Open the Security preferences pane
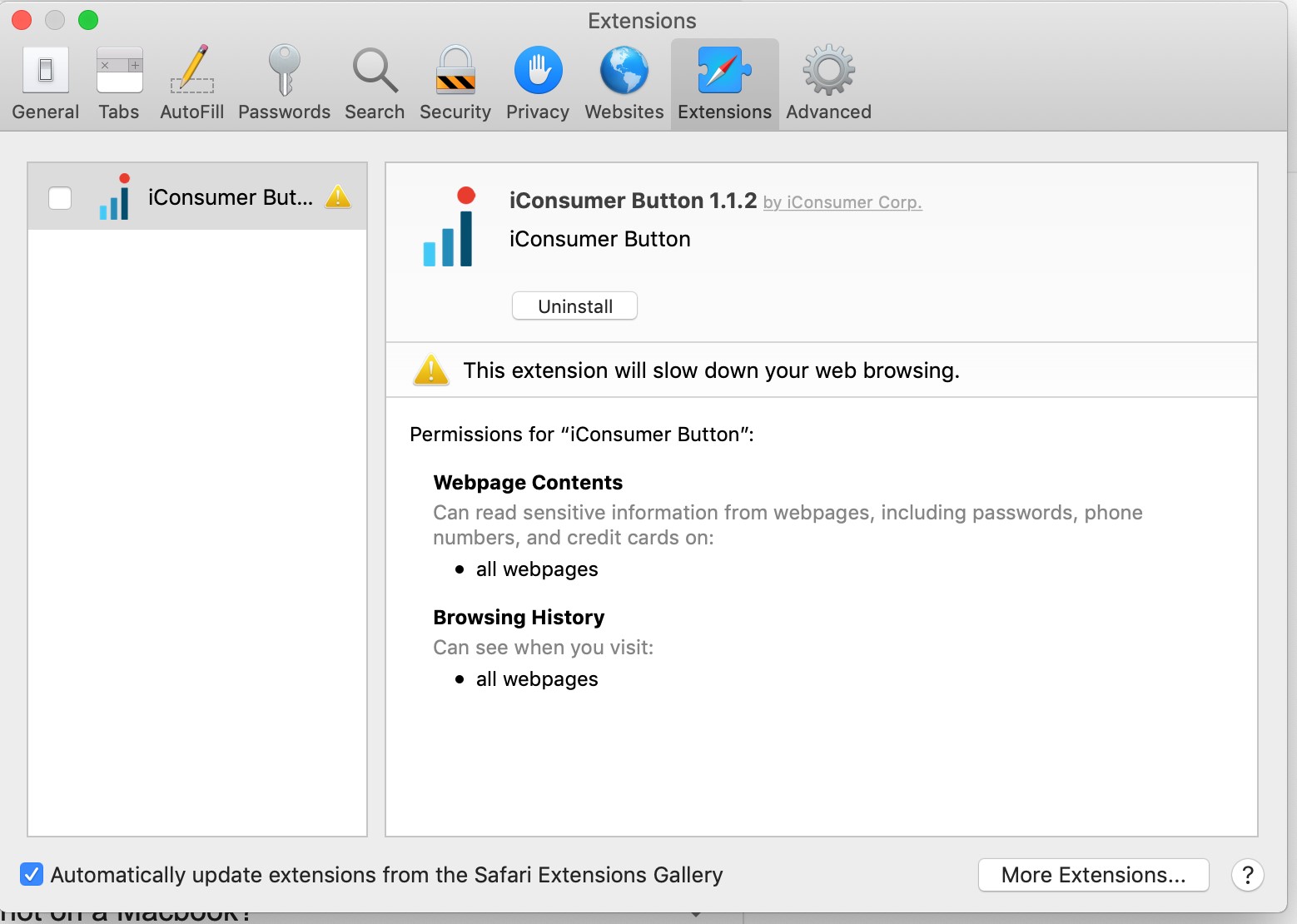 (455, 84)
